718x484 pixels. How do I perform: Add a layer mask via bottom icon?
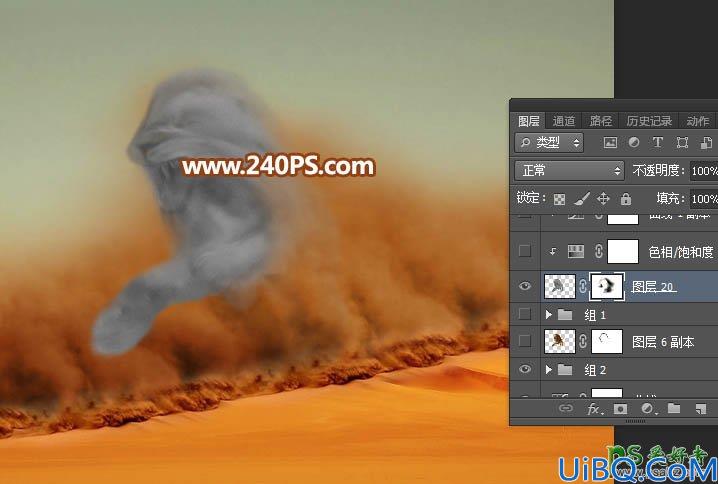(x=620, y=408)
